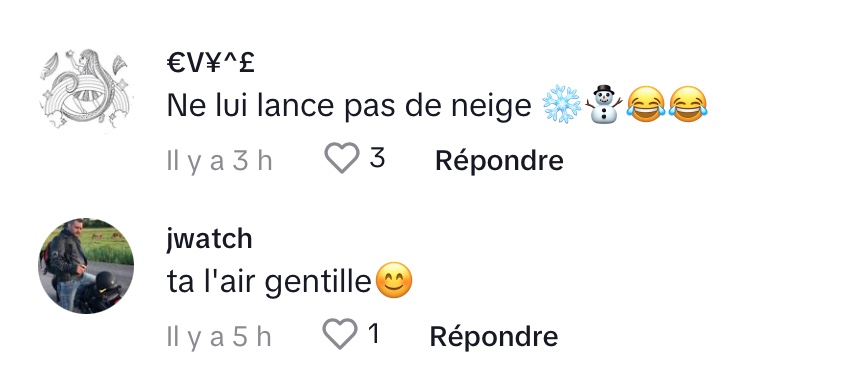Like jwatch's comment with the heart

340,334
